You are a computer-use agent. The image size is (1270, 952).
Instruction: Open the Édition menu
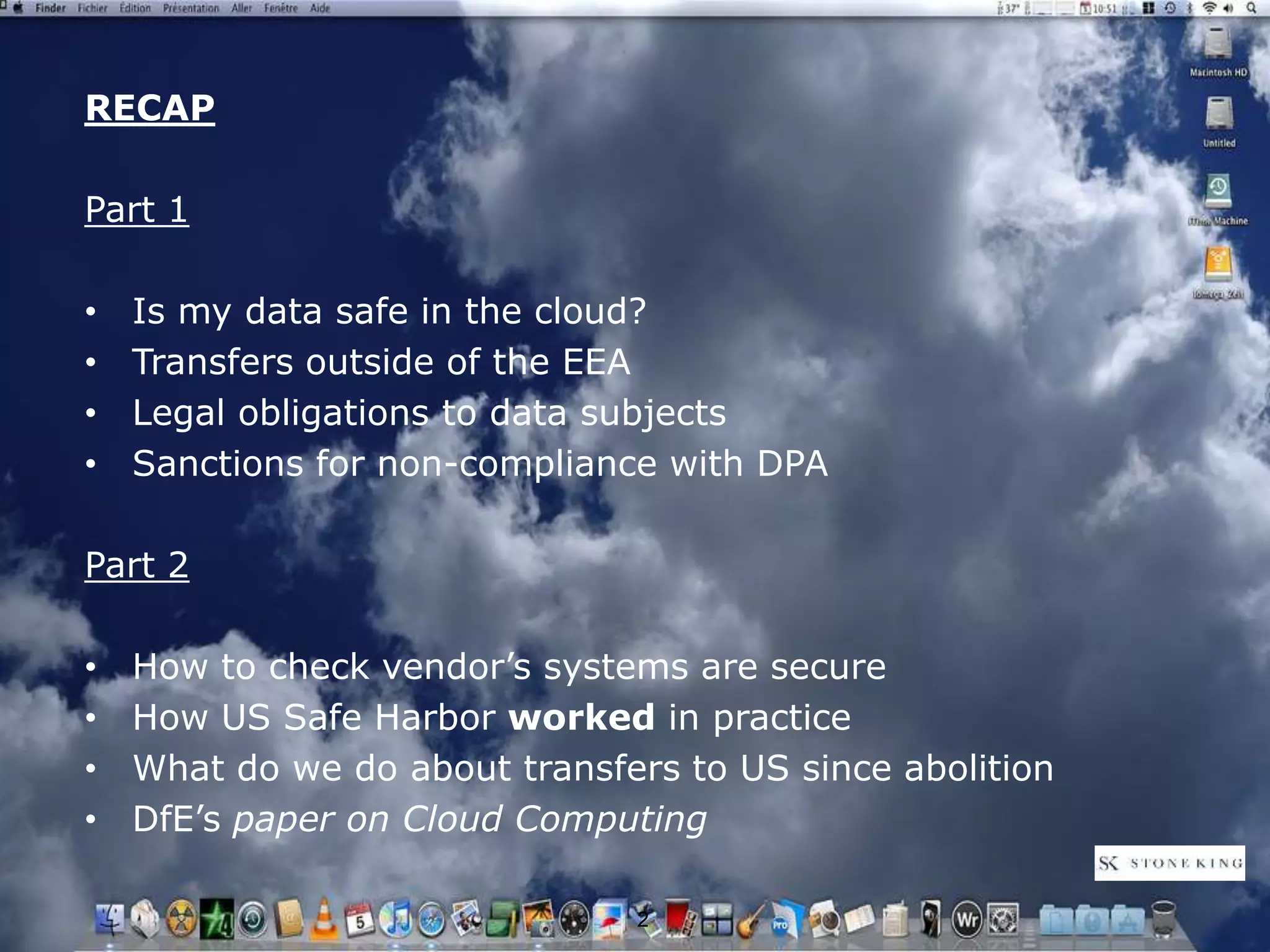pos(135,8)
